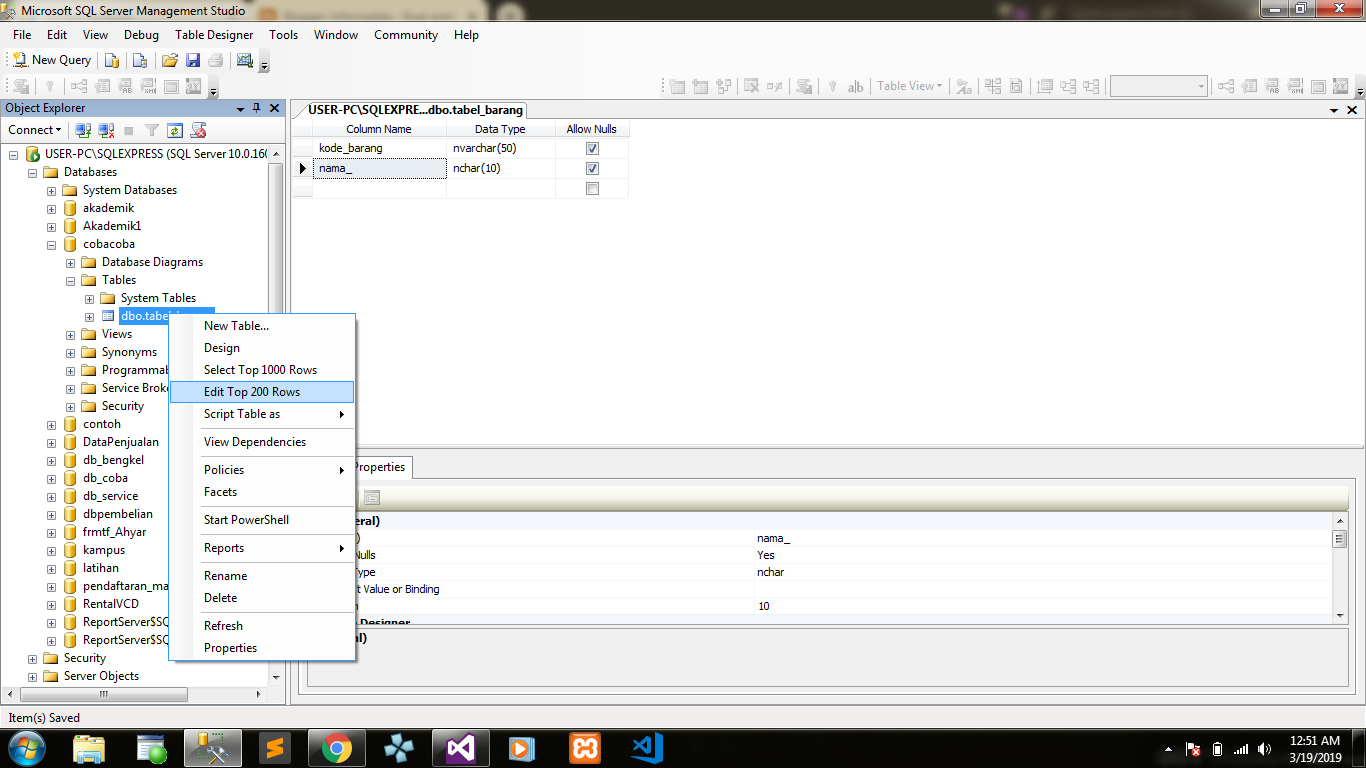This screenshot has width=1366, height=768.
Task: Click the Disconnect icon in Object Explorer
Action: (106, 130)
